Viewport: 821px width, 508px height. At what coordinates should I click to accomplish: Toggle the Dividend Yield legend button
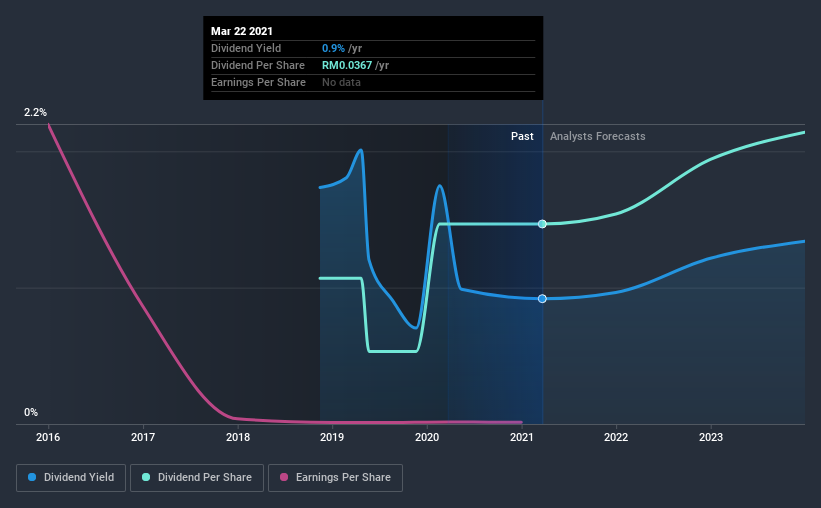[x=71, y=478]
